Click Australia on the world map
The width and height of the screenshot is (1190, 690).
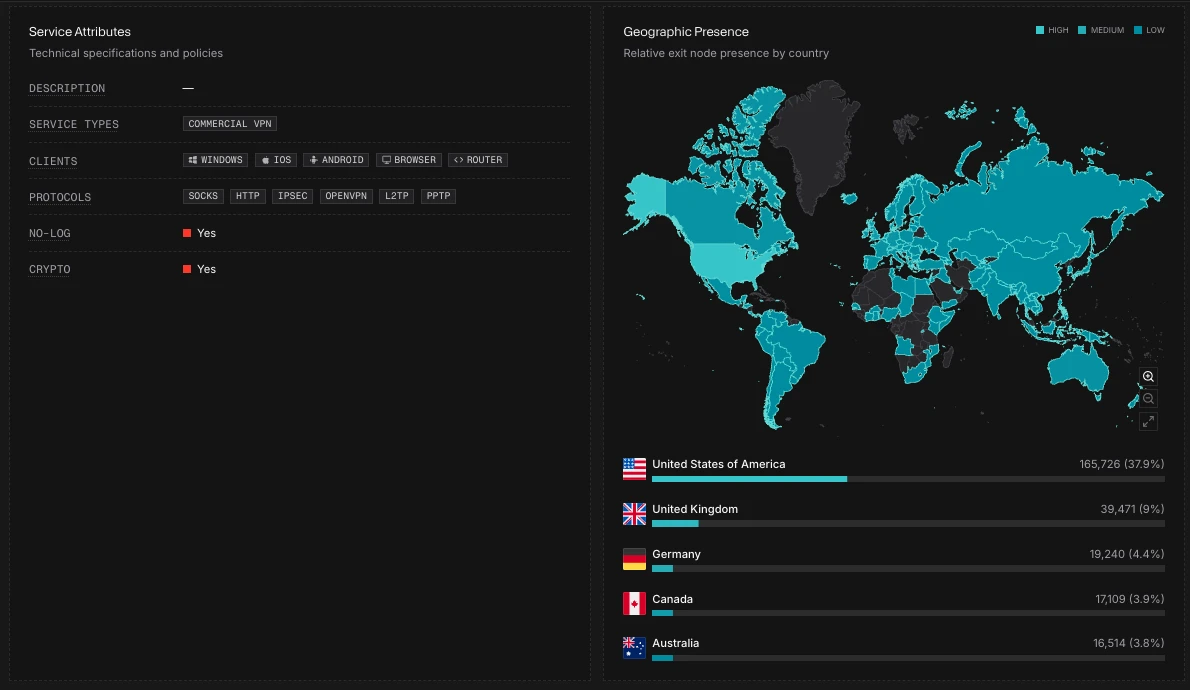(1078, 368)
